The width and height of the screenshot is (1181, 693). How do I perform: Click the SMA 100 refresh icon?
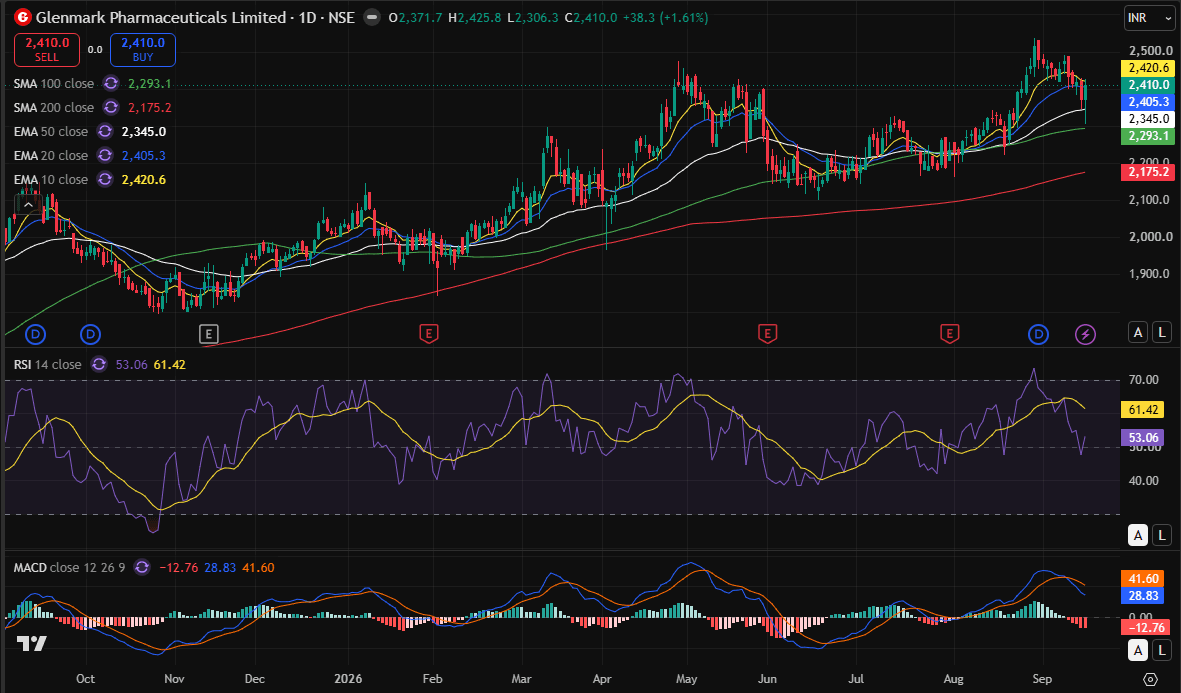(x=111, y=84)
